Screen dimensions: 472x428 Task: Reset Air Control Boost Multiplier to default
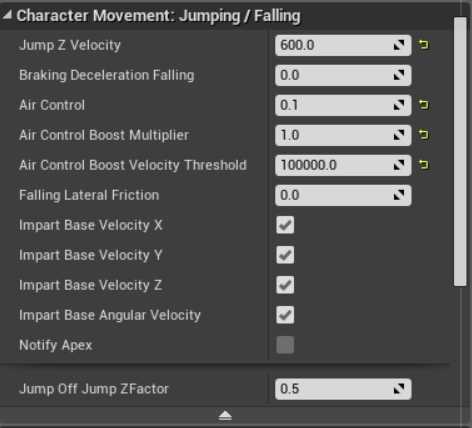tap(423, 135)
